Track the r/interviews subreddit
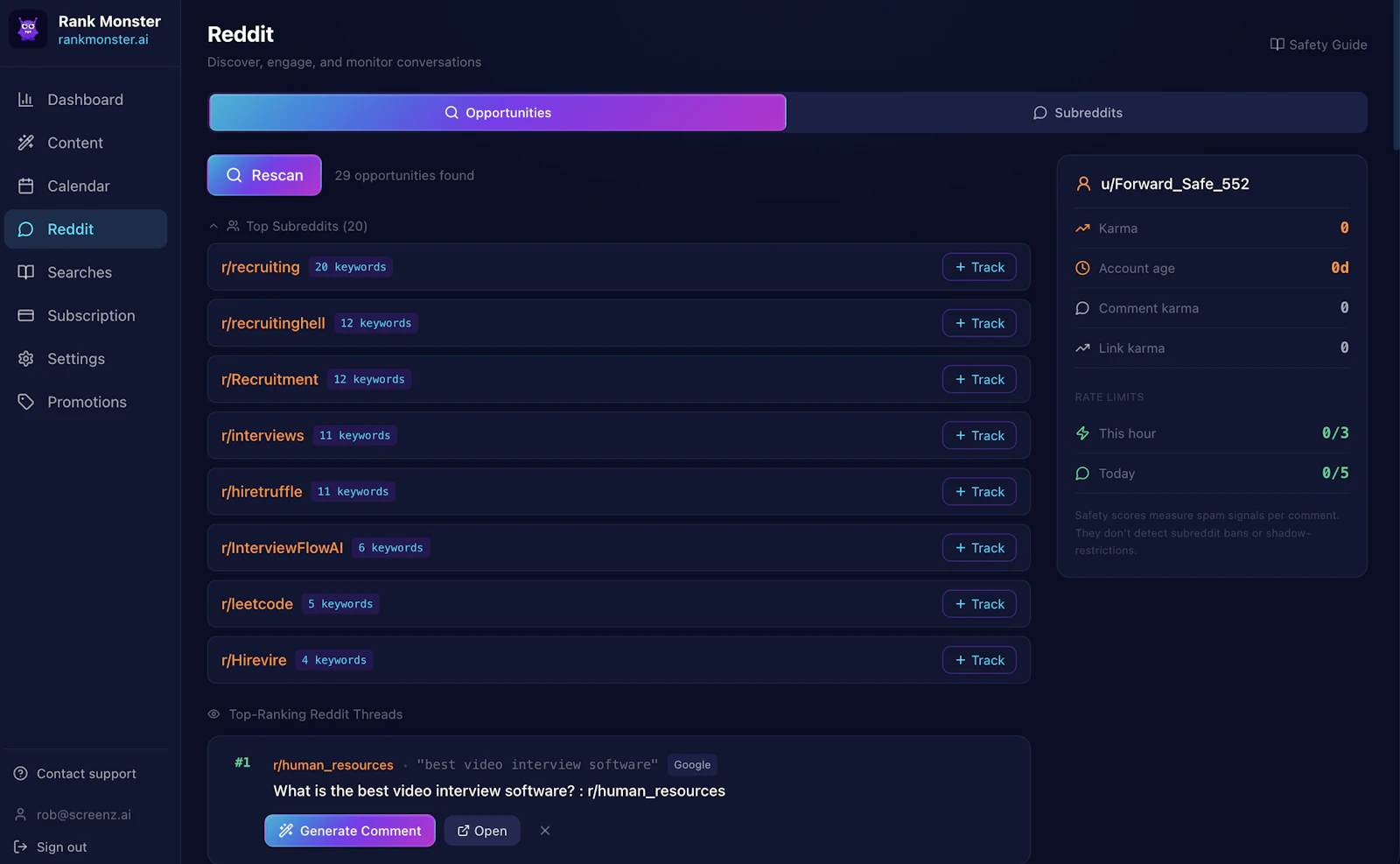Screen dimensions: 1400x864 (x=979, y=435)
